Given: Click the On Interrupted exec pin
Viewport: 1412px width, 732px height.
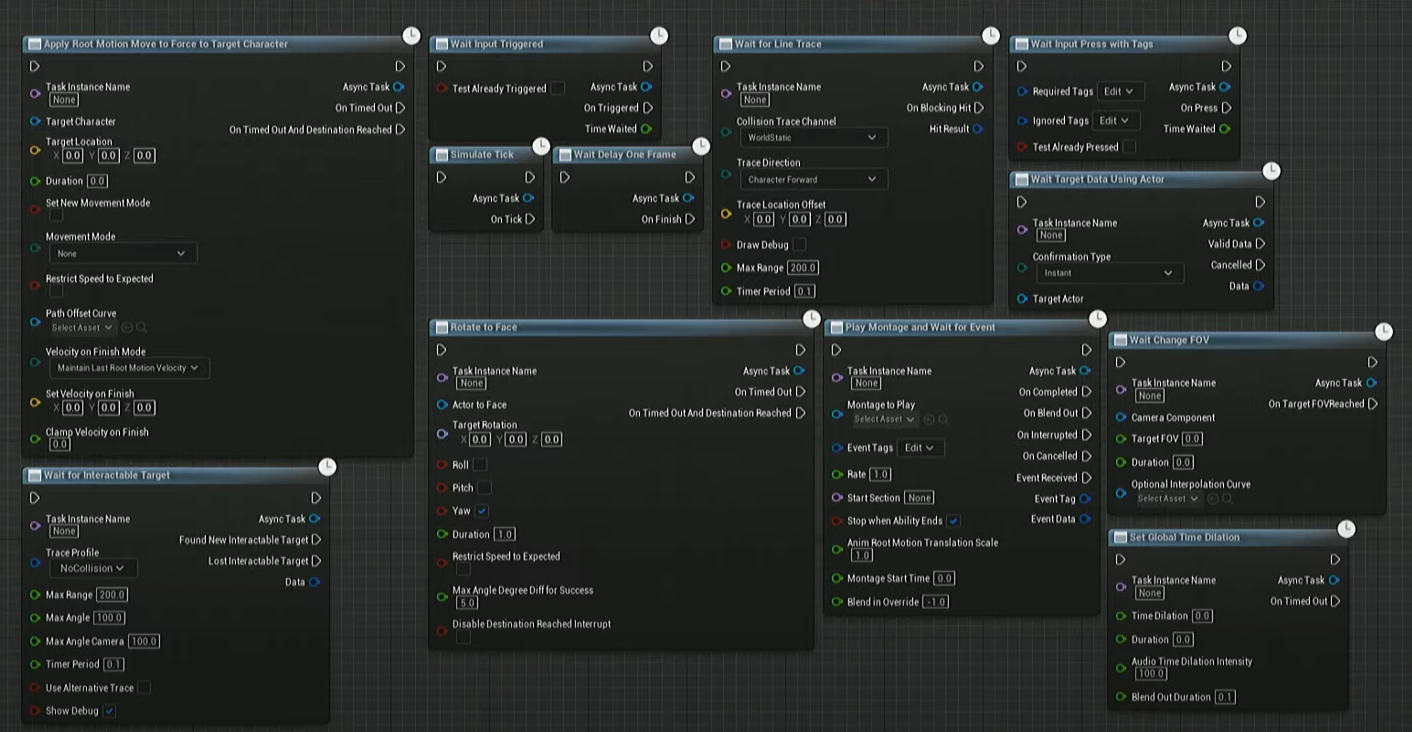Looking at the screenshot, I should 1086,435.
